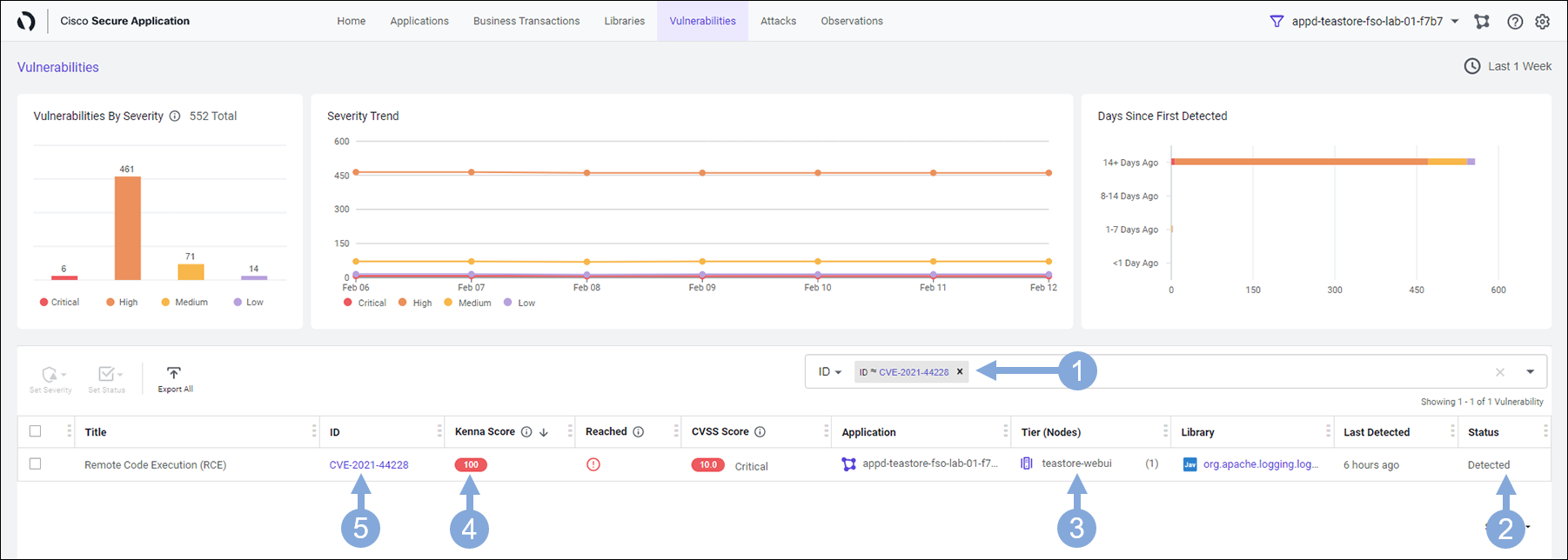Screen dimensions: 1568x560
Task: Open the org.apache.logging library link
Action: tap(1260, 464)
